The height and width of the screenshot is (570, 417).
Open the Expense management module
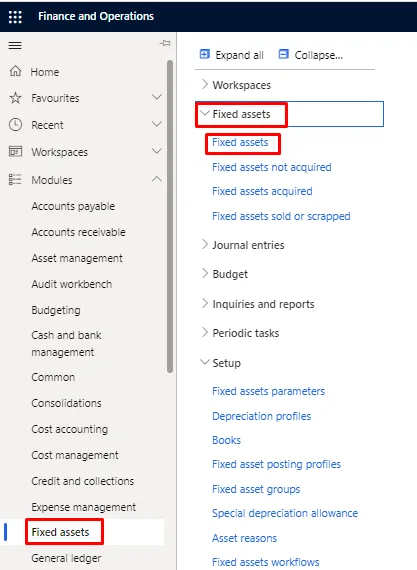point(84,507)
